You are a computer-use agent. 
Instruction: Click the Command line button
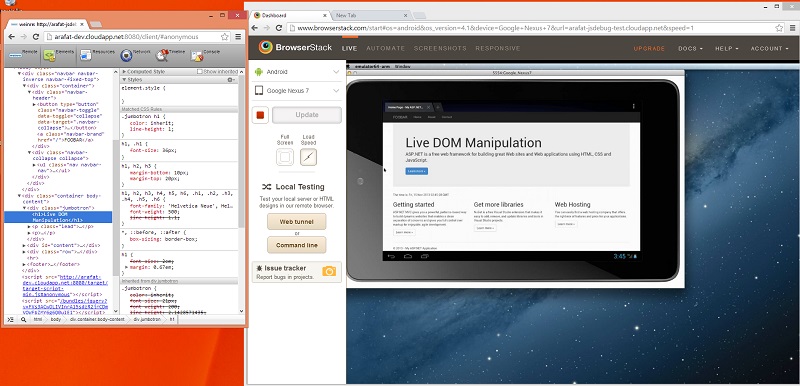[296, 245]
